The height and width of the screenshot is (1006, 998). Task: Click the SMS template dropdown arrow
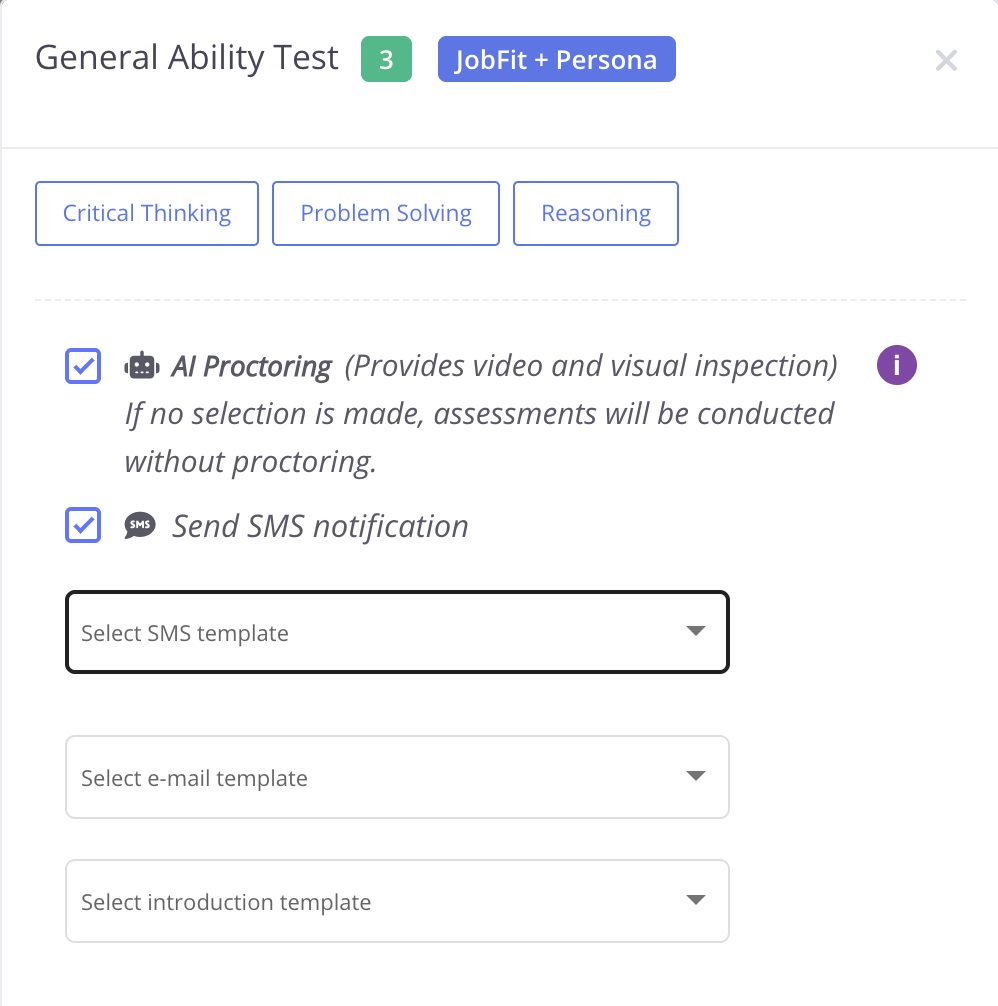click(x=696, y=631)
